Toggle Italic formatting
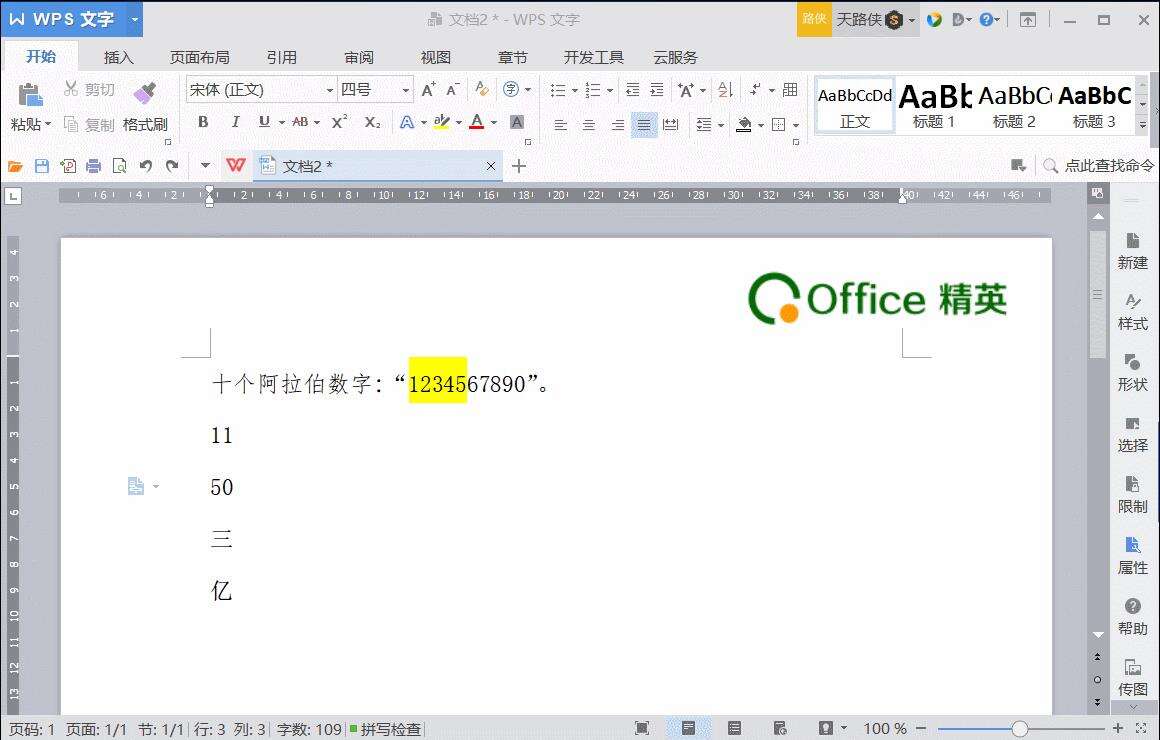Image resolution: width=1160 pixels, height=740 pixels. pyautogui.click(x=235, y=122)
